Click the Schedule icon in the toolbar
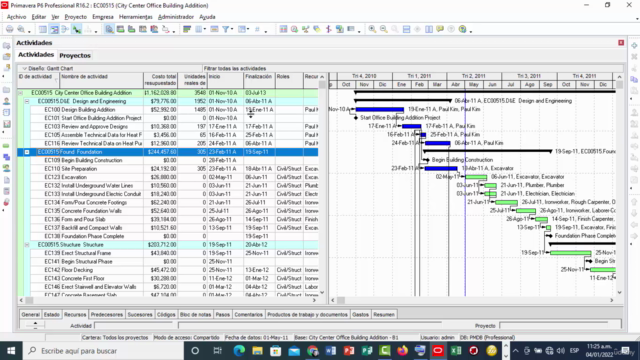This screenshot has width=640, height=360. pos(294,29)
